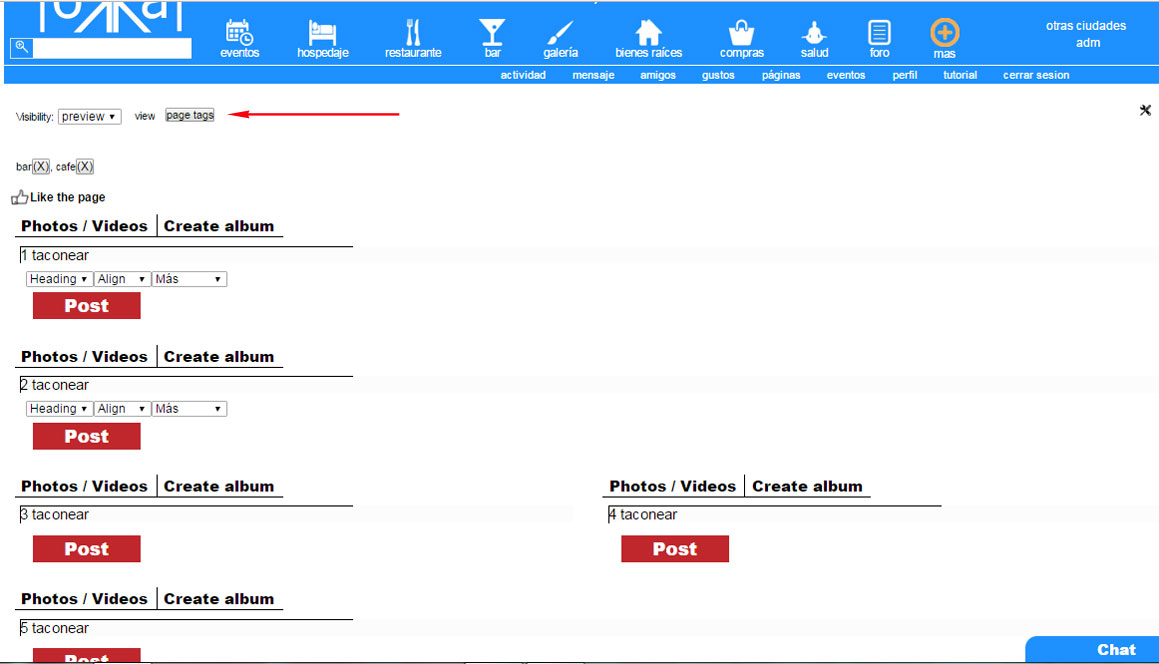Open the compras shopping basket icon
The height and width of the screenshot is (664, 1159).
[741, 33]
